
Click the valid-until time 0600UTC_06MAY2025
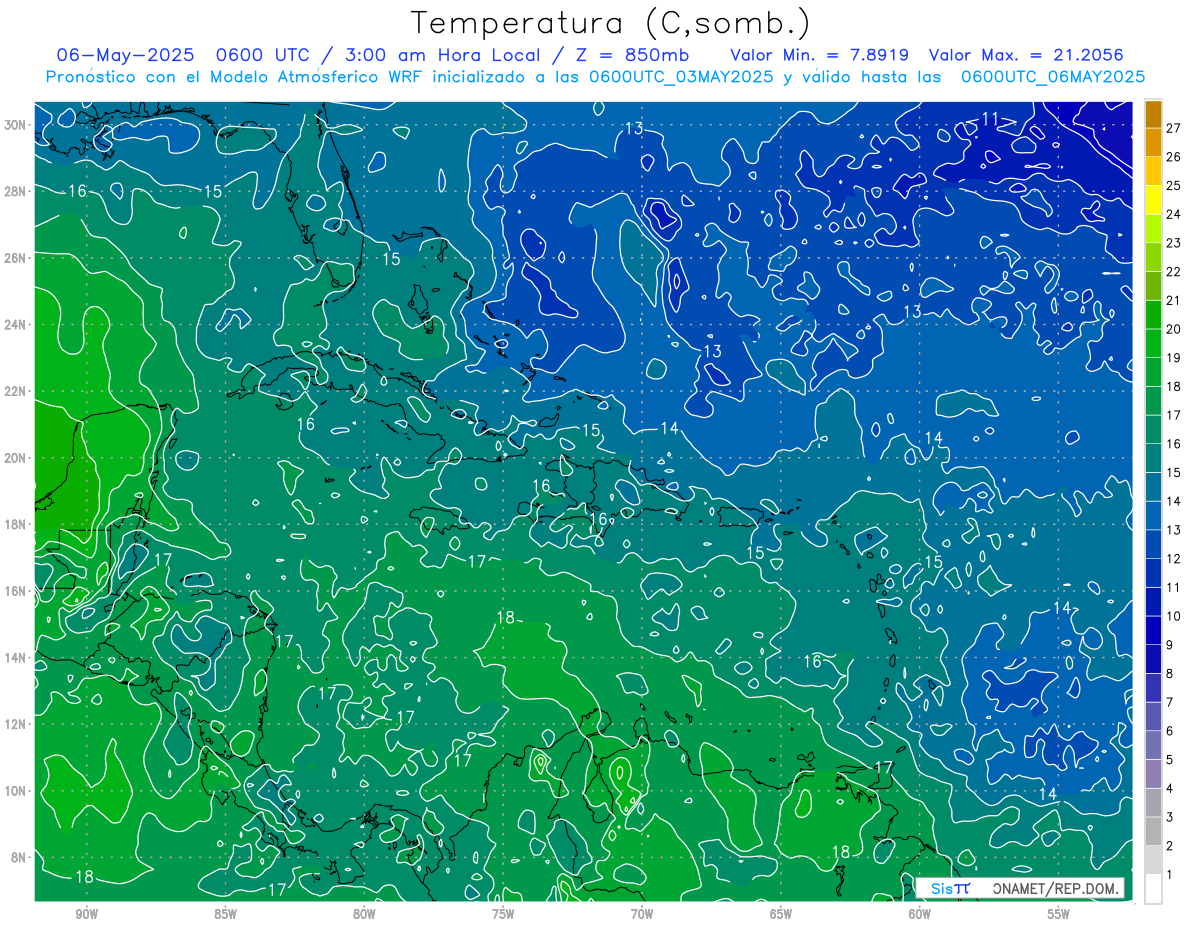1053,76
